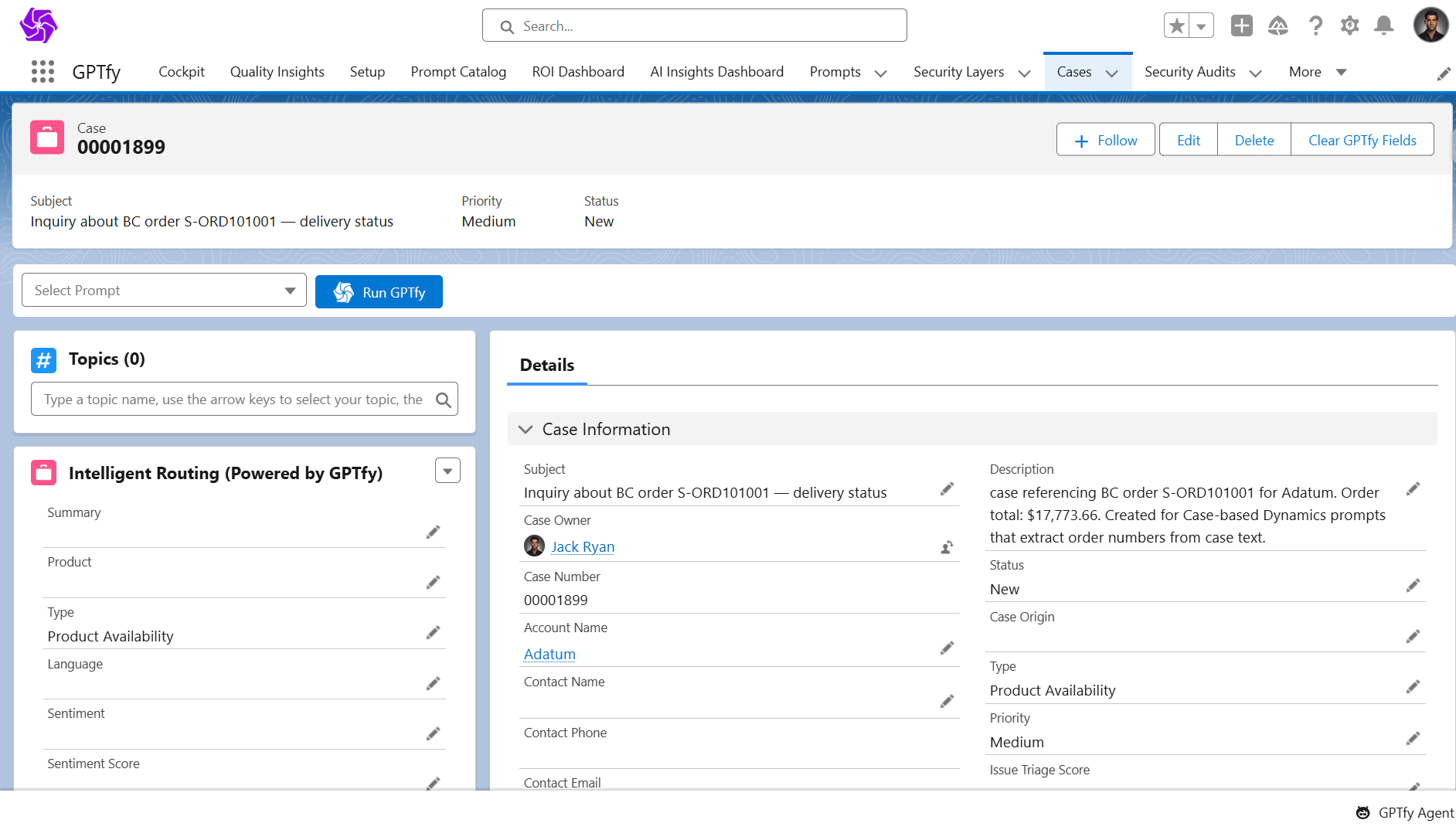
Task: Open the favorites list dropdown arrow
Action: coord(1201,26)
